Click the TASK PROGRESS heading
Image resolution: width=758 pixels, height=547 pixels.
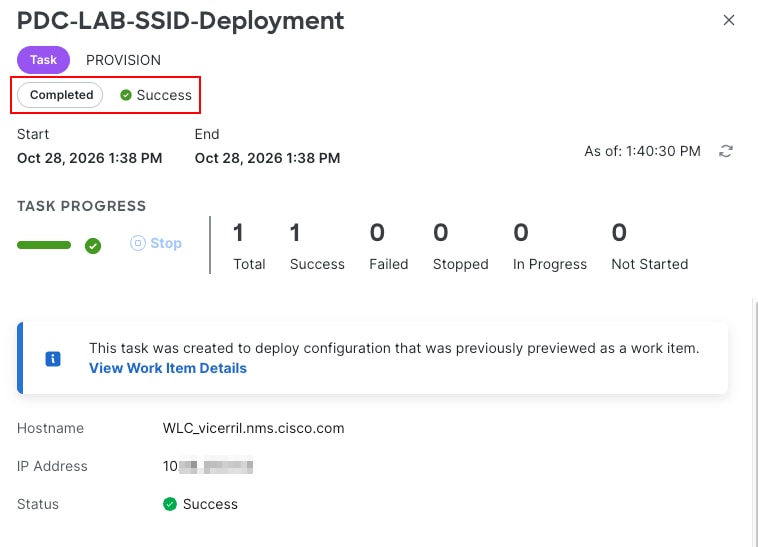81,206
